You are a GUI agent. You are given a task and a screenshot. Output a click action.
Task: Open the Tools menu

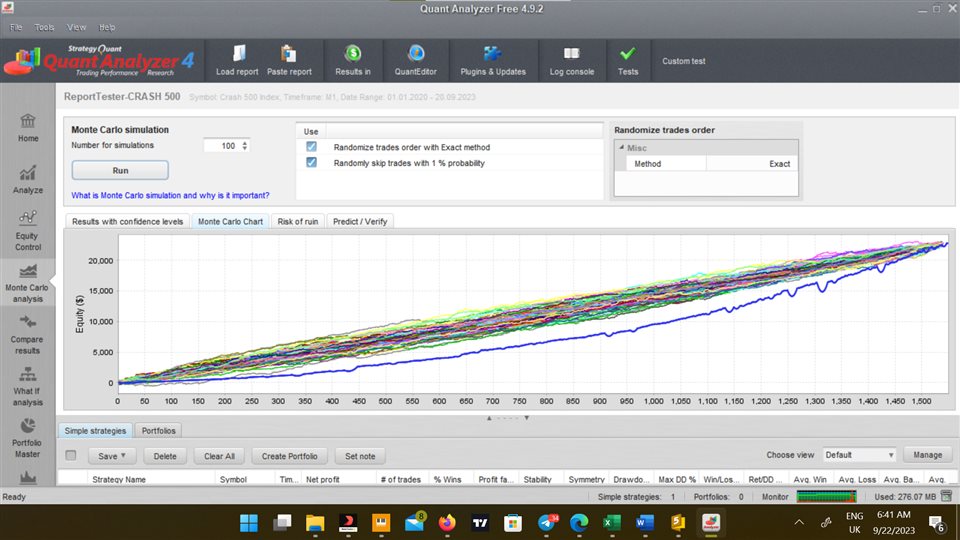pyautogui.click(x=44, y=27)
